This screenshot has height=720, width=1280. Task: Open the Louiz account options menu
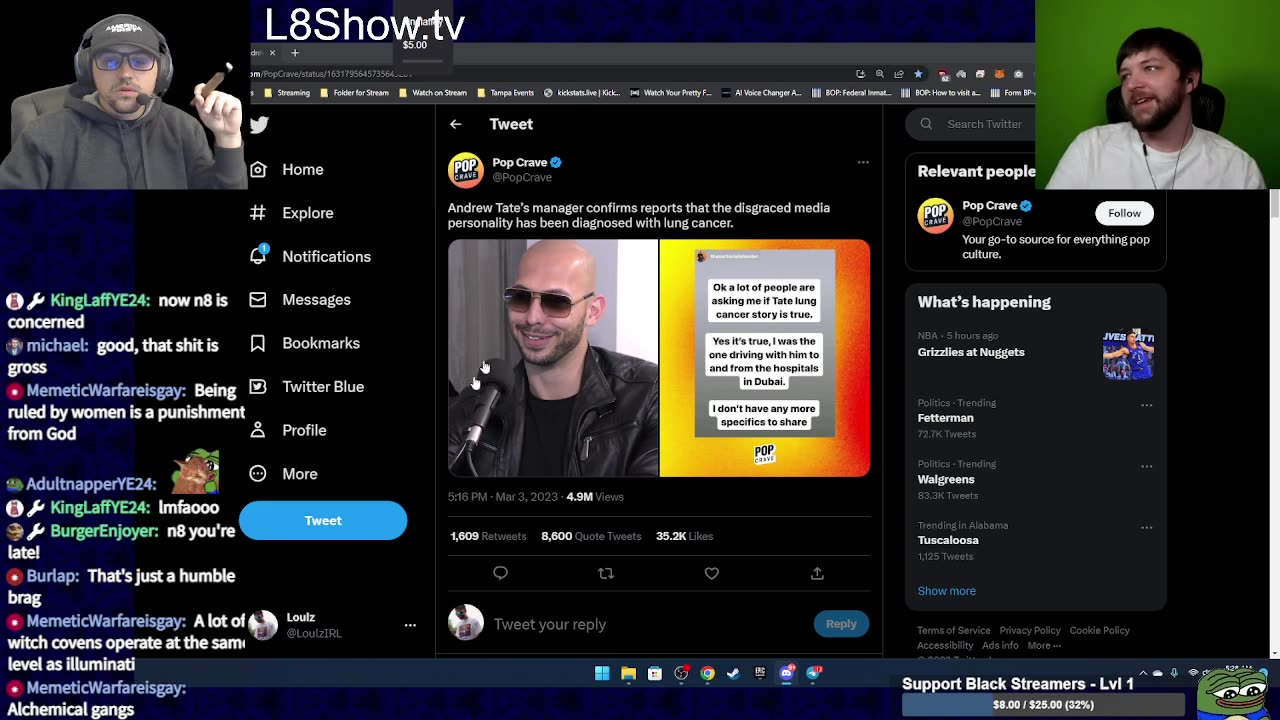tap(410, 625)
